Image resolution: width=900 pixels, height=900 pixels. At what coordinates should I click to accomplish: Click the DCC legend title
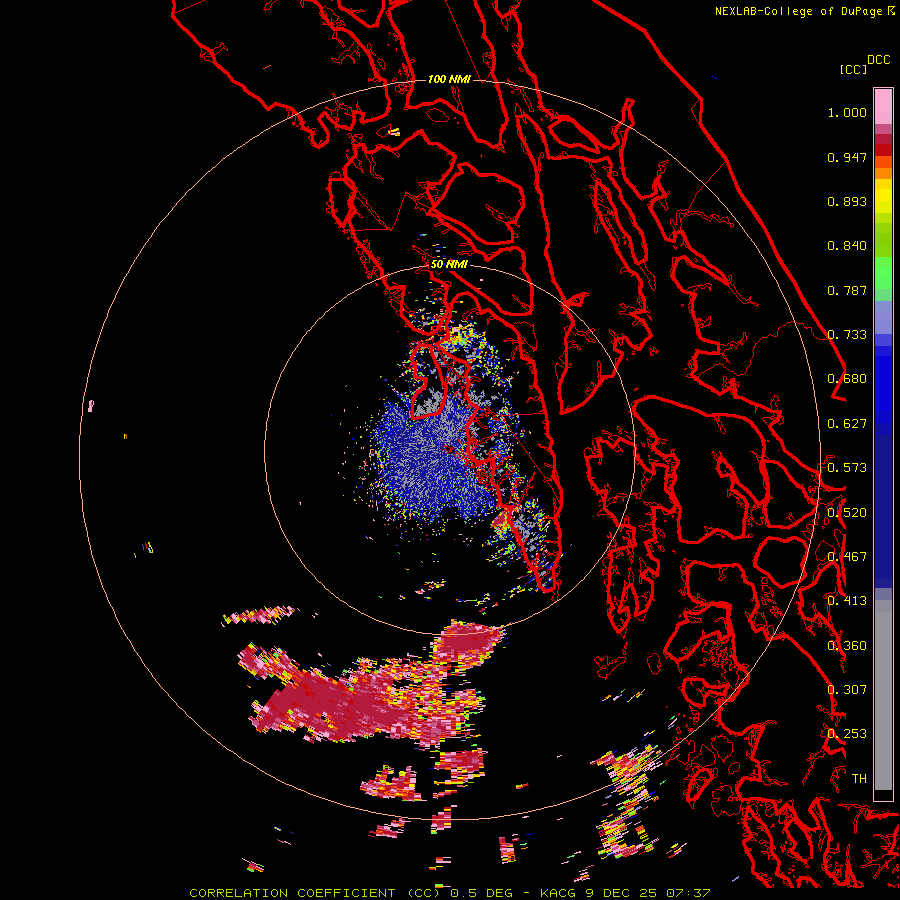click(x=878, y=59)
